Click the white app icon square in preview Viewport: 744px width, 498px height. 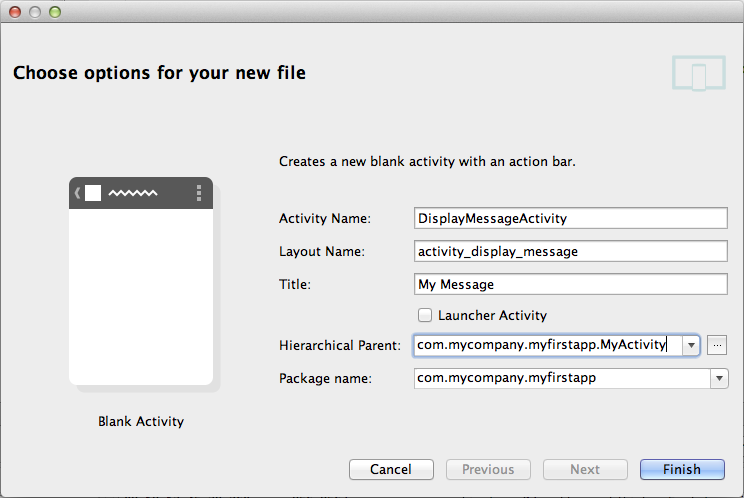coord(93,193)
